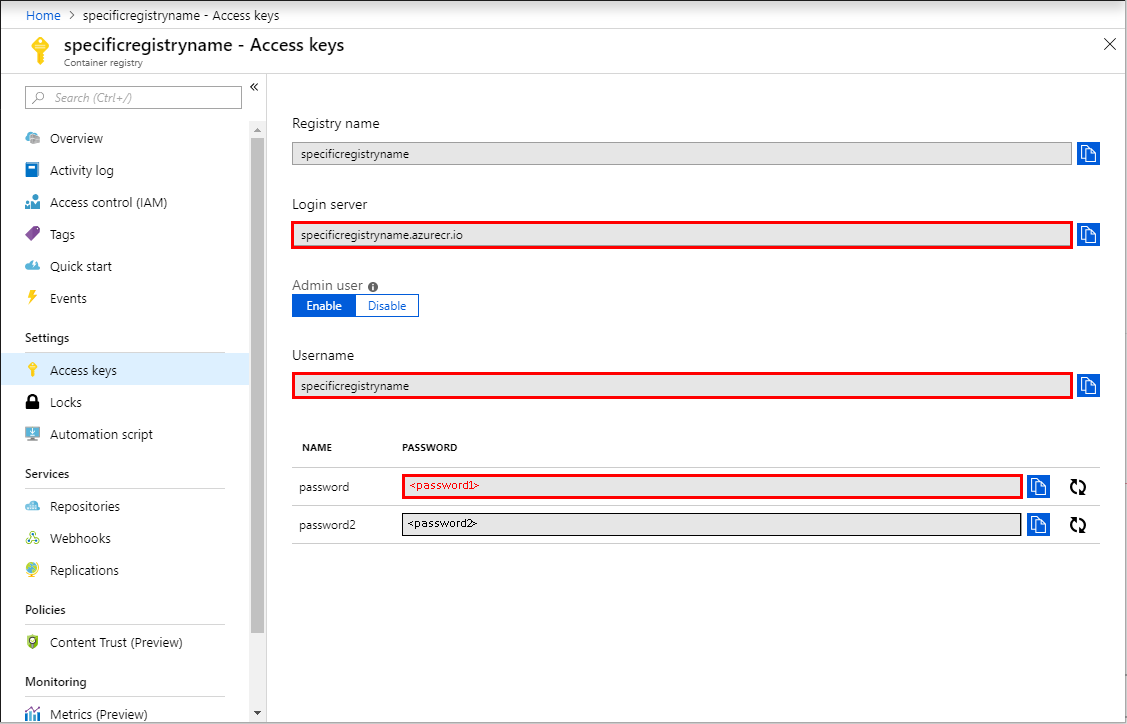
Task: Enable the Admin user
Action: point(323,306)
